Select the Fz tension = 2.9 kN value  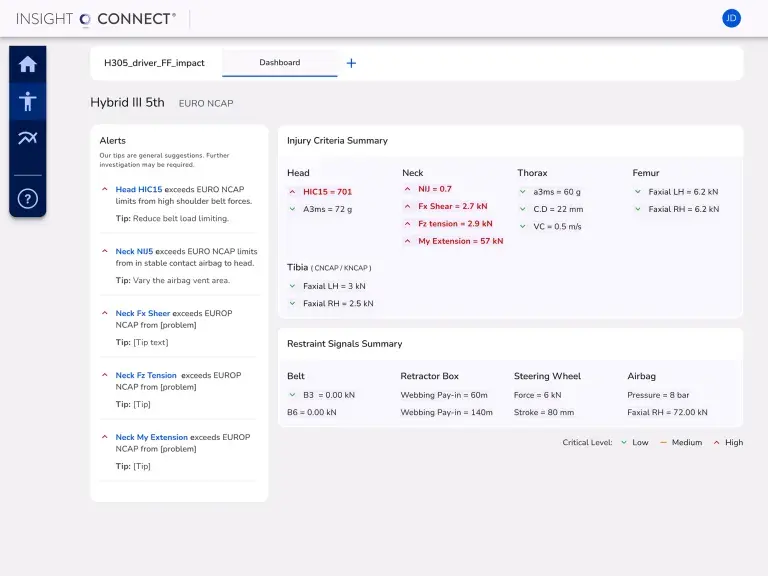455,223
